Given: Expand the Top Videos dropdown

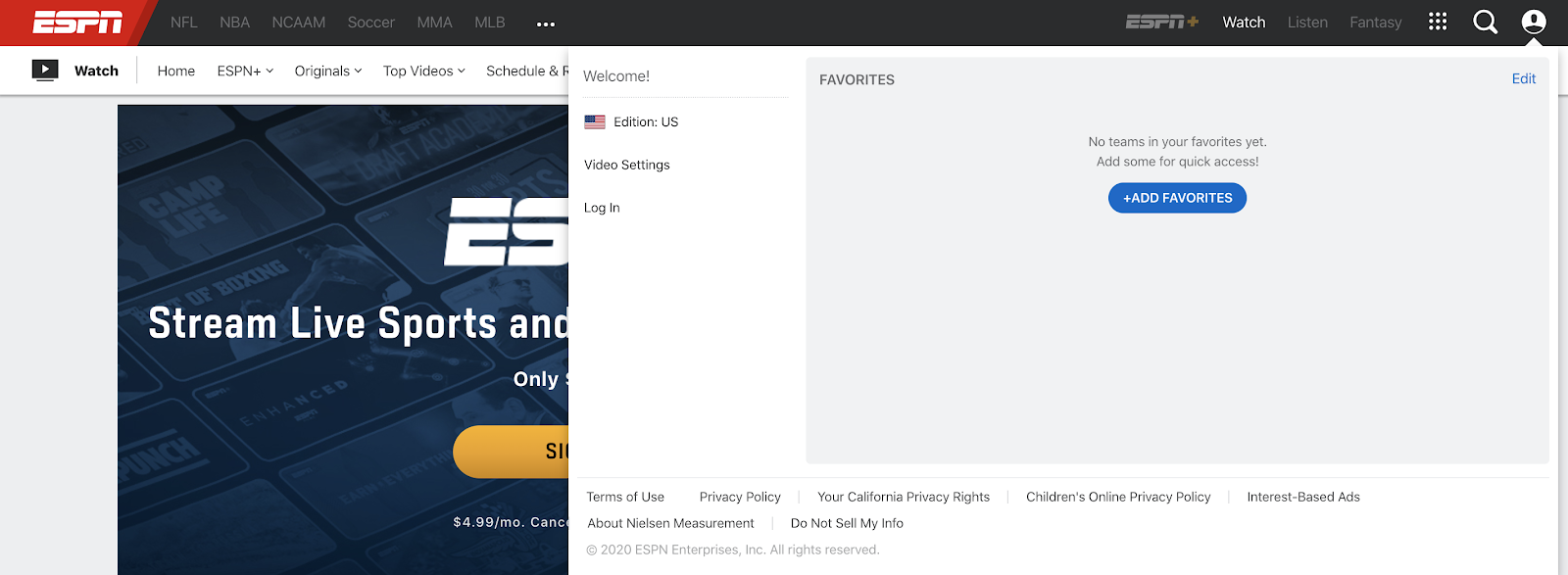Looking at the screenshot, I should [x=424, y=71].
